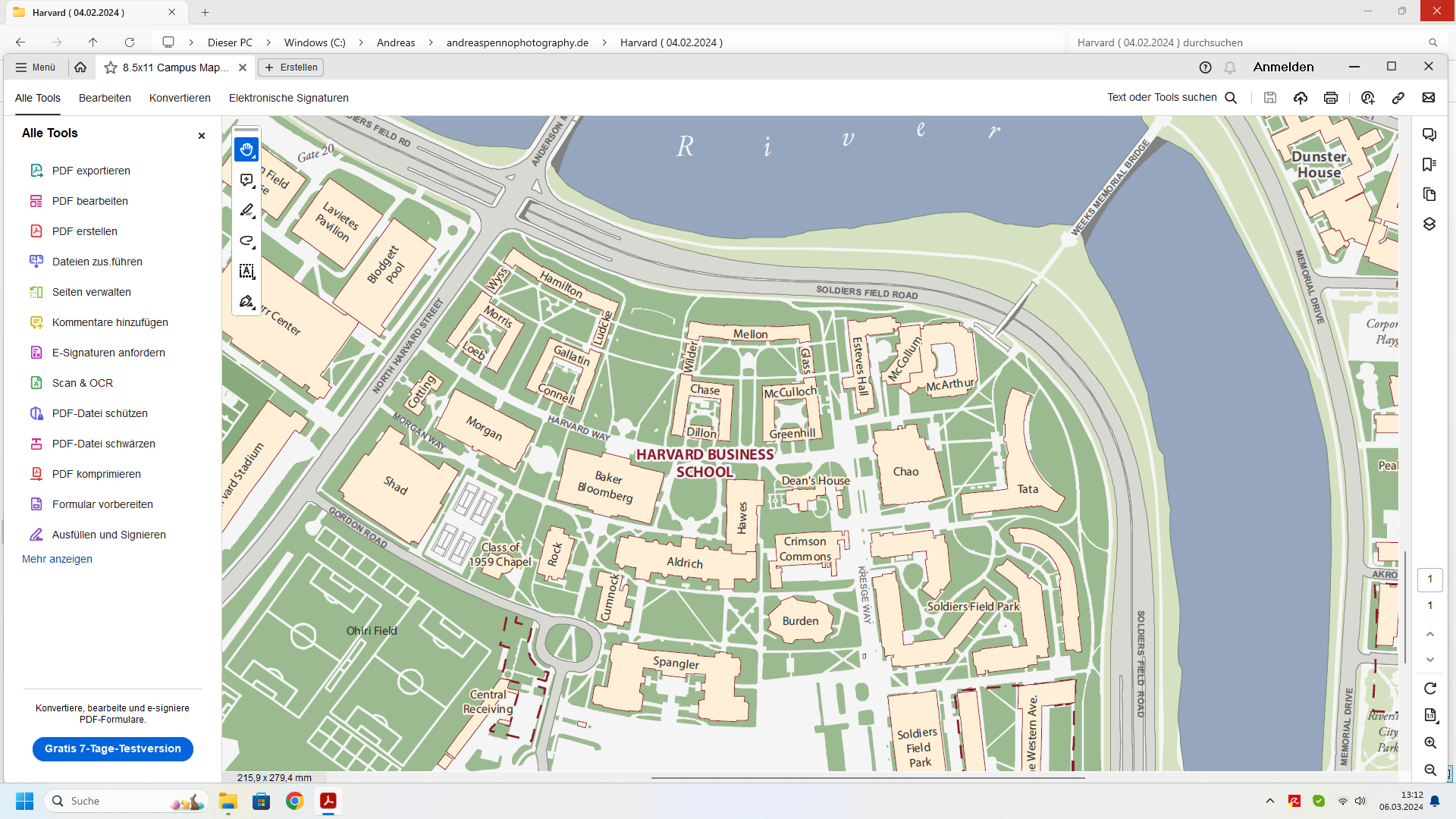Viewport: 1456px width, 819px height.
Task: Click the Erstellen button
Action: point(291,67)
